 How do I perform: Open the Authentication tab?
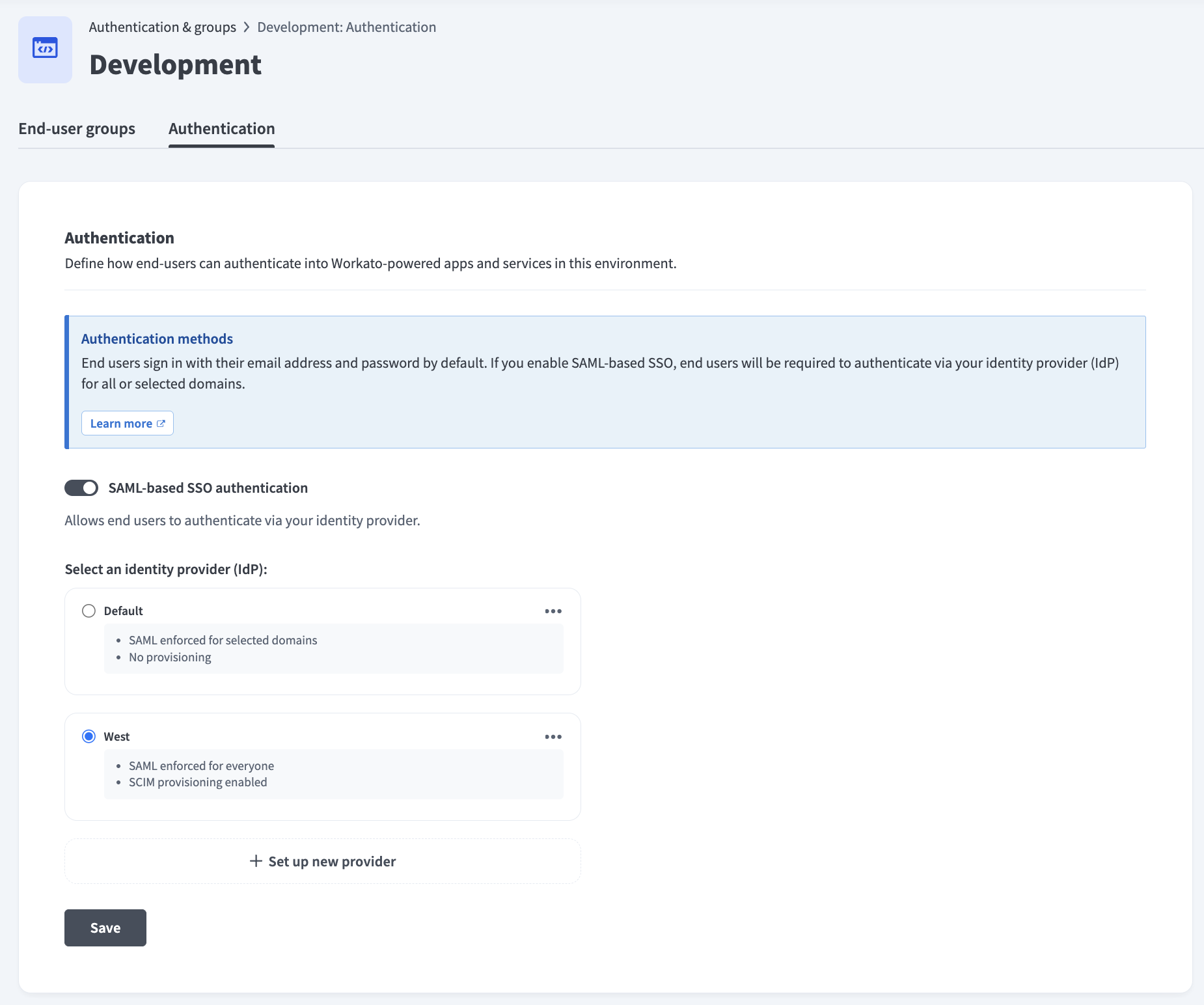coord(221,129)
